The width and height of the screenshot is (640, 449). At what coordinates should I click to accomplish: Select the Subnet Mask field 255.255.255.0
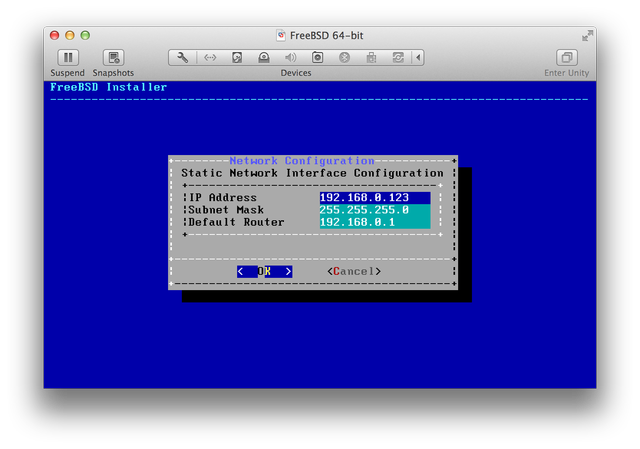[x=375, y=210]
